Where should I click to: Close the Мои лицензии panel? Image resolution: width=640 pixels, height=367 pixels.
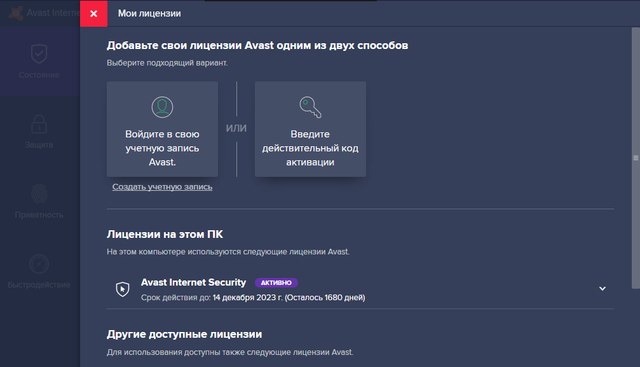tap(93, 13)
